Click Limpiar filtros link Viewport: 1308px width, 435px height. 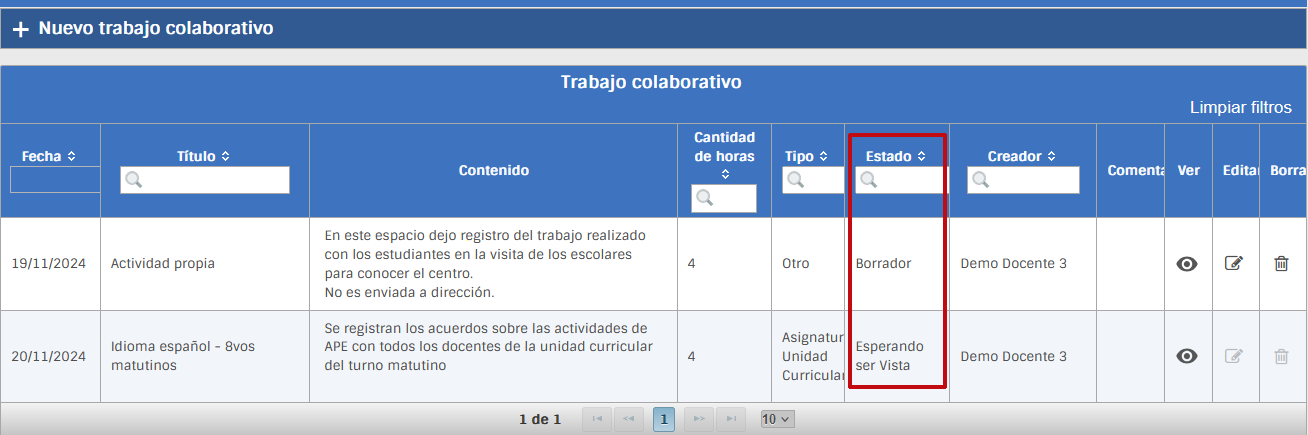click(1240, 107)
